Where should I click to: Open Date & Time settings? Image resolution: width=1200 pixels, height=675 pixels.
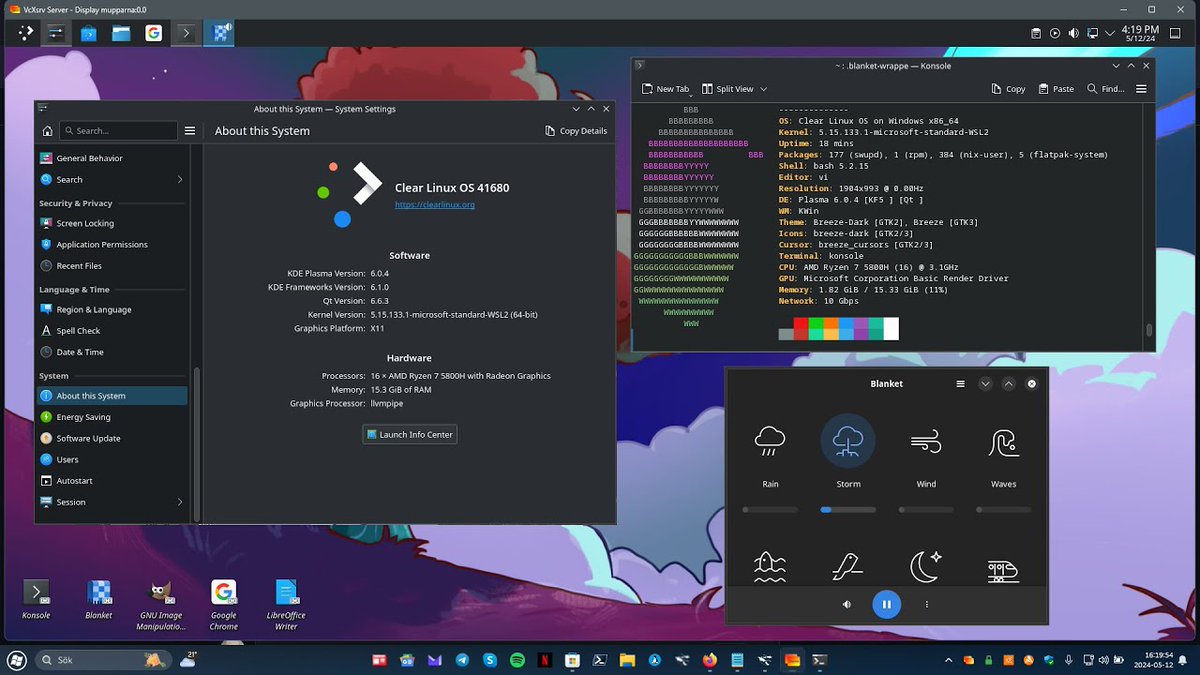pyautogui.click(x=112, y=352)
